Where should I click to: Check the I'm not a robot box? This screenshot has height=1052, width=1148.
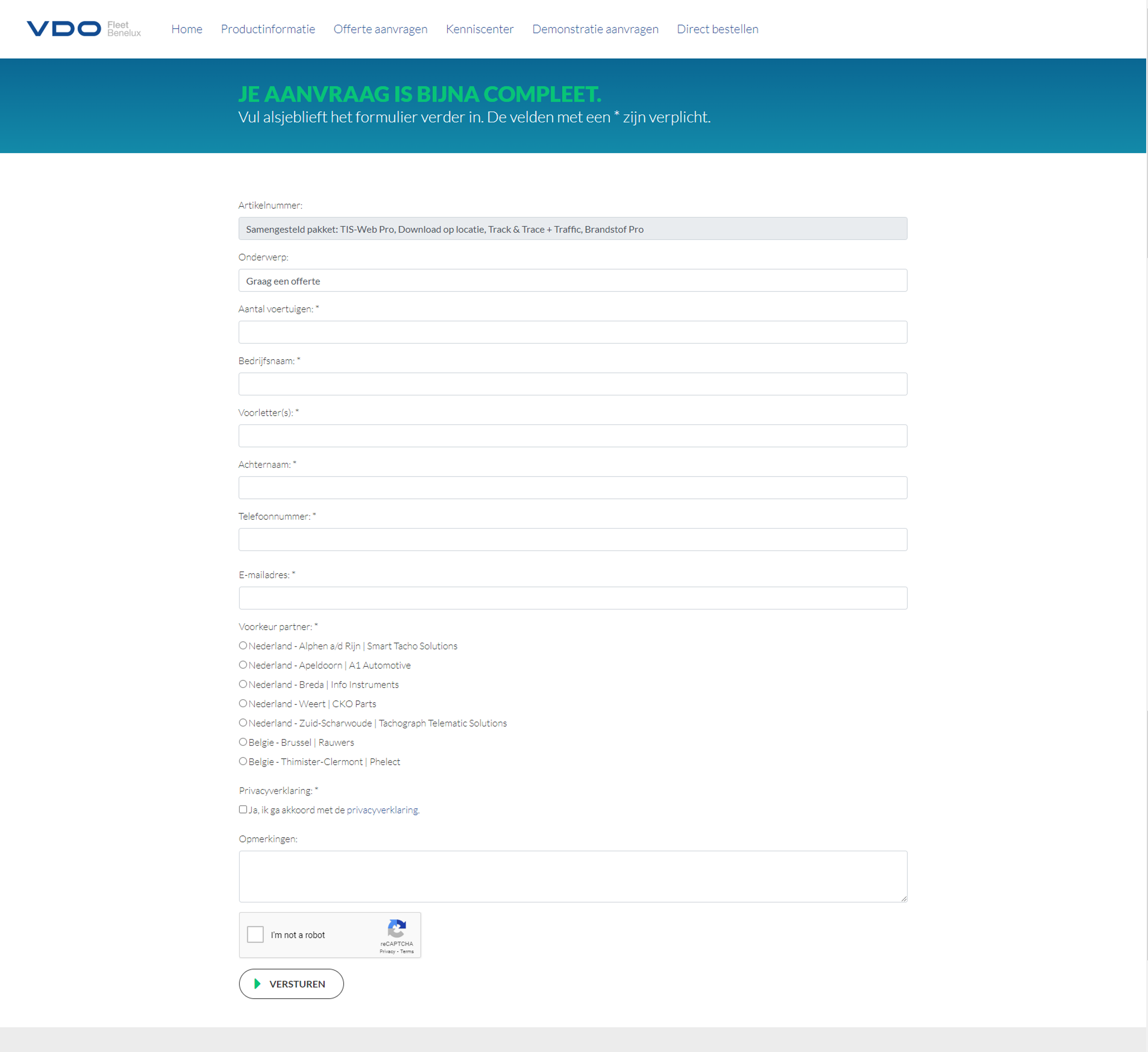pyautogui.click(x=255, y=934)
